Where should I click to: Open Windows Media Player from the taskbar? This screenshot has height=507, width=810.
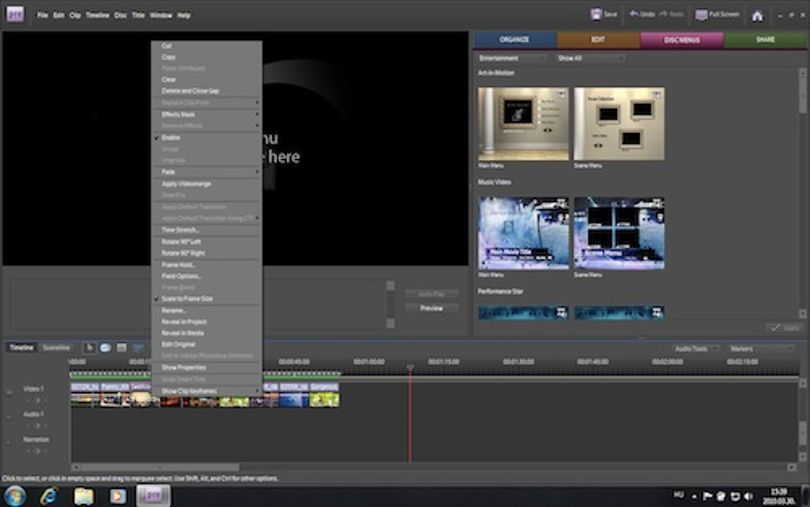118,496
